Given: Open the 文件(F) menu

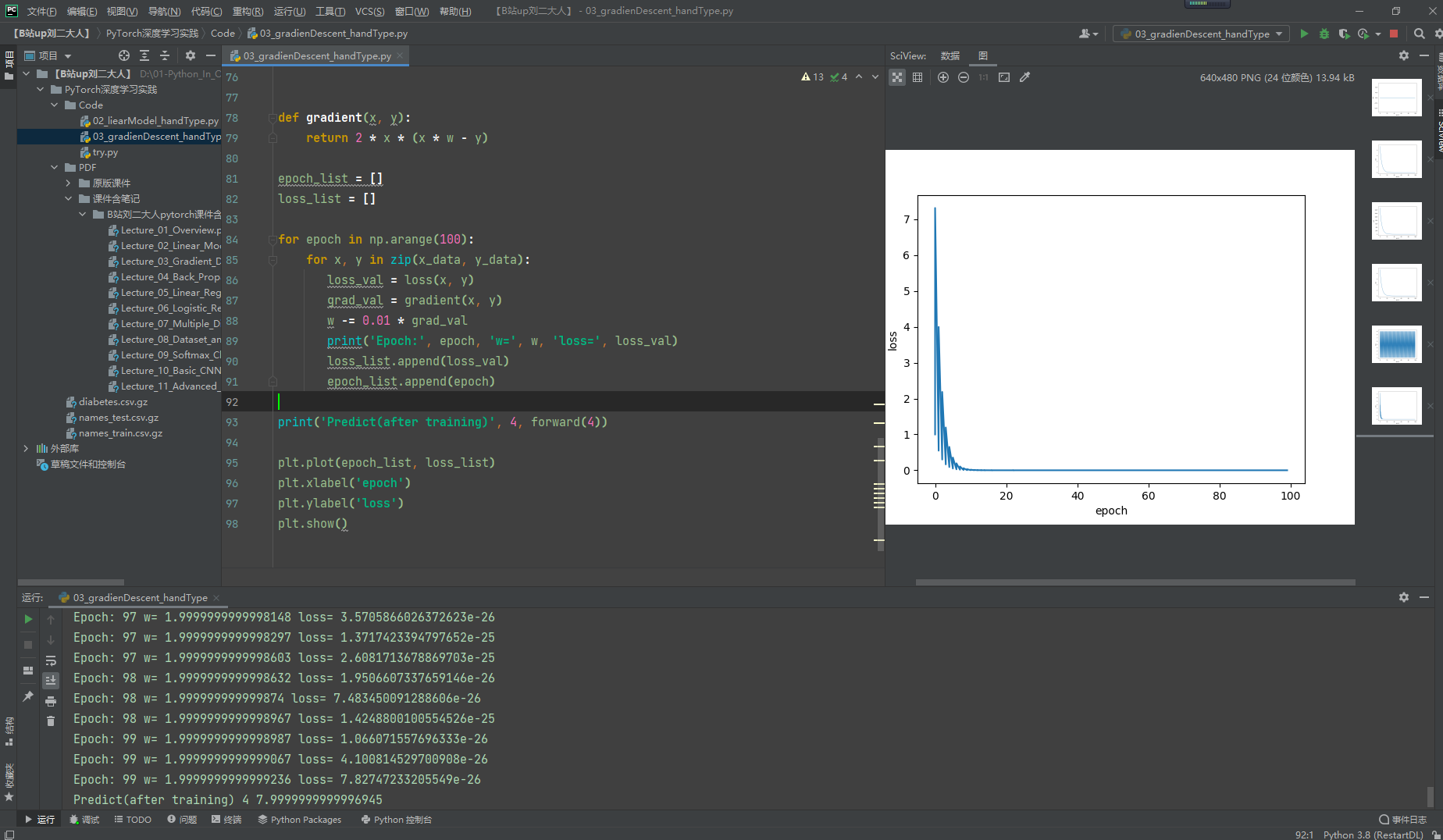Looking at the screenshot, I should [x=41, y=11].
